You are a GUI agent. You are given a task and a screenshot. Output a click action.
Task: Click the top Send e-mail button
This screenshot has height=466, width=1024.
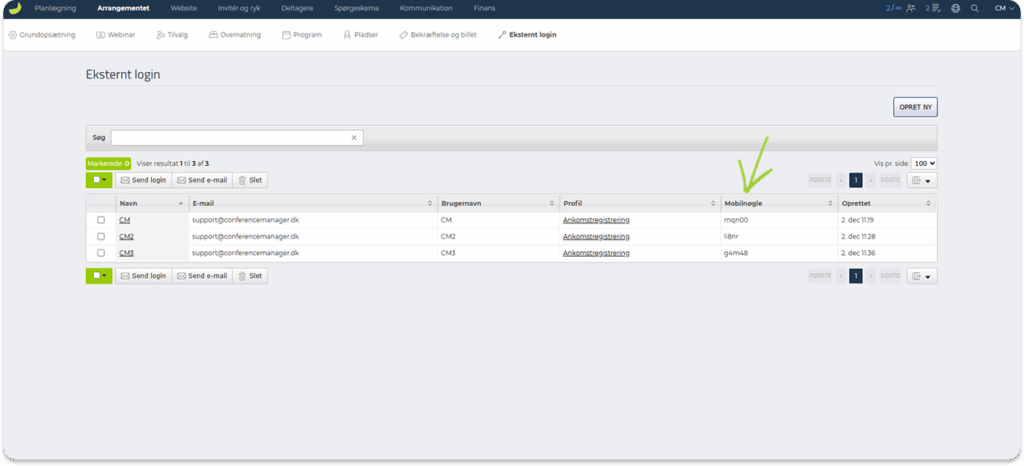(202, 180)
